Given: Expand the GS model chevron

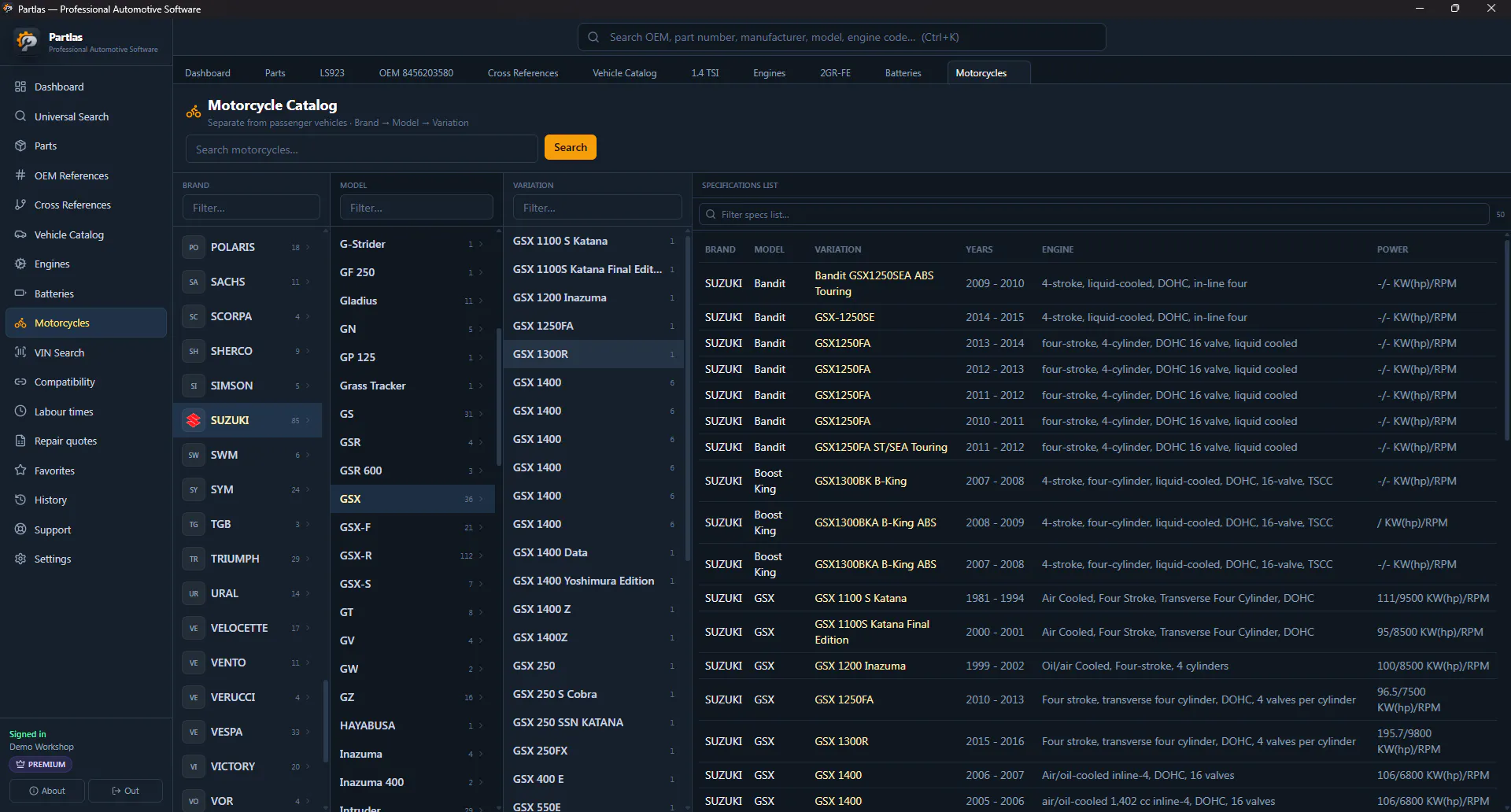Looking at the screenshot, I should 481,414.
